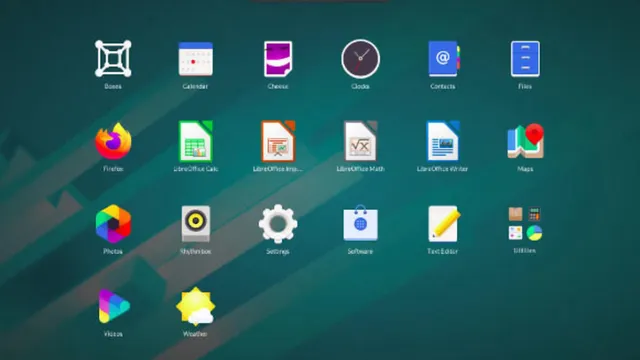Launch the Maps app
The image size is (640, 360).
525,141
